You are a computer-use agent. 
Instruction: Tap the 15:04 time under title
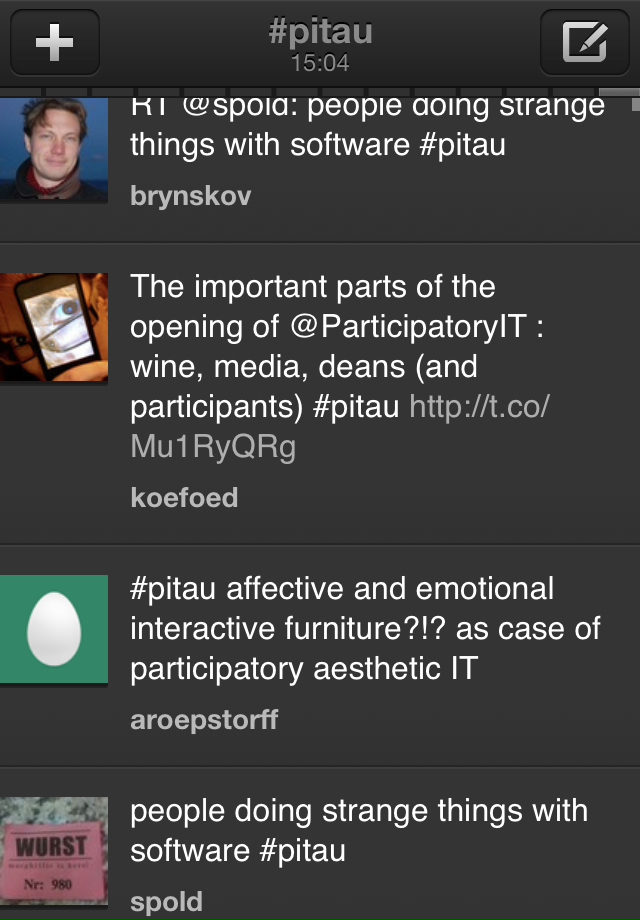(x=320, y=64)
